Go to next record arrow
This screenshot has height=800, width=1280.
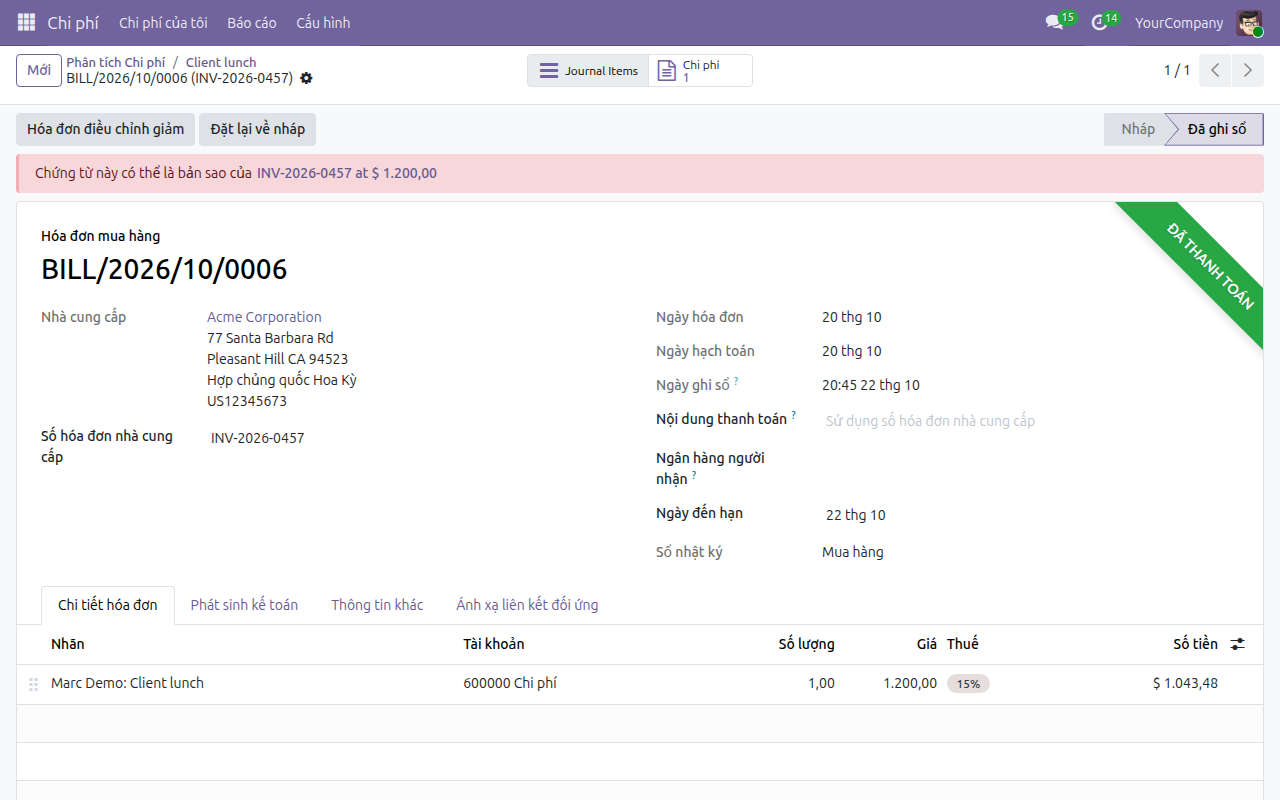1247,70
